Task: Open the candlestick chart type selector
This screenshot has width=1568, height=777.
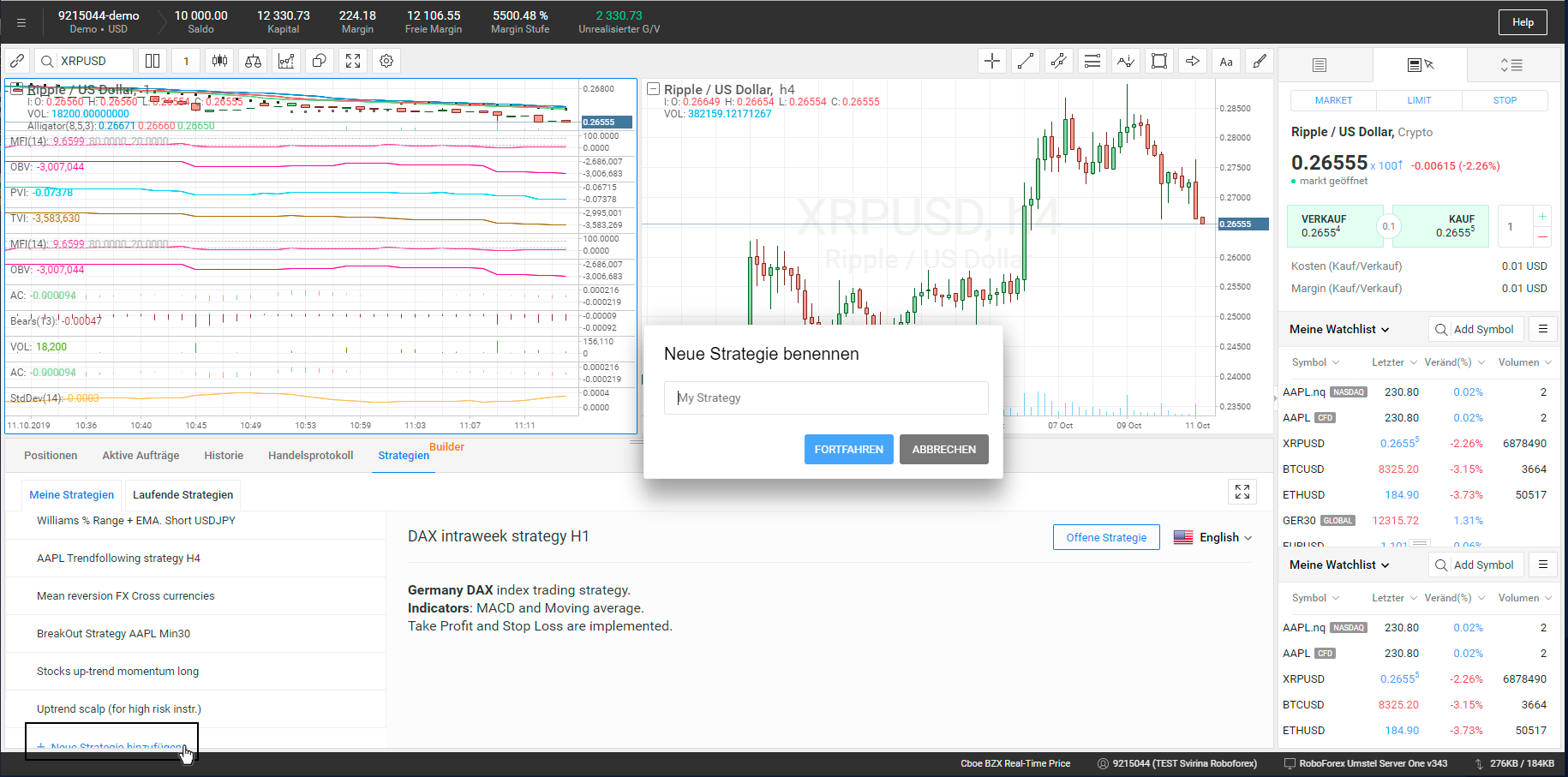Action: pos(220,61)
